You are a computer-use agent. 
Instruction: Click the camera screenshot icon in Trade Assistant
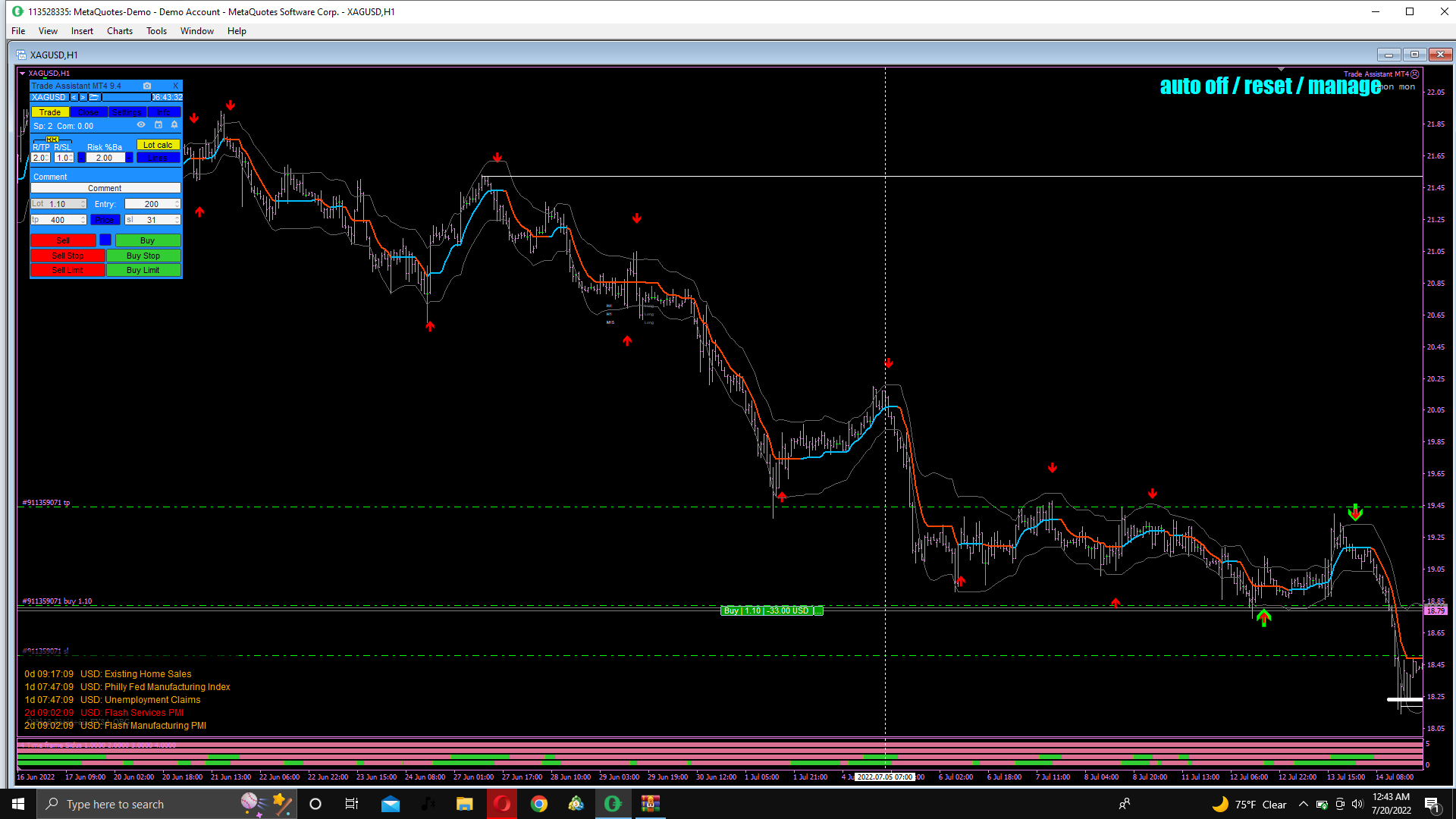(147, 86)
